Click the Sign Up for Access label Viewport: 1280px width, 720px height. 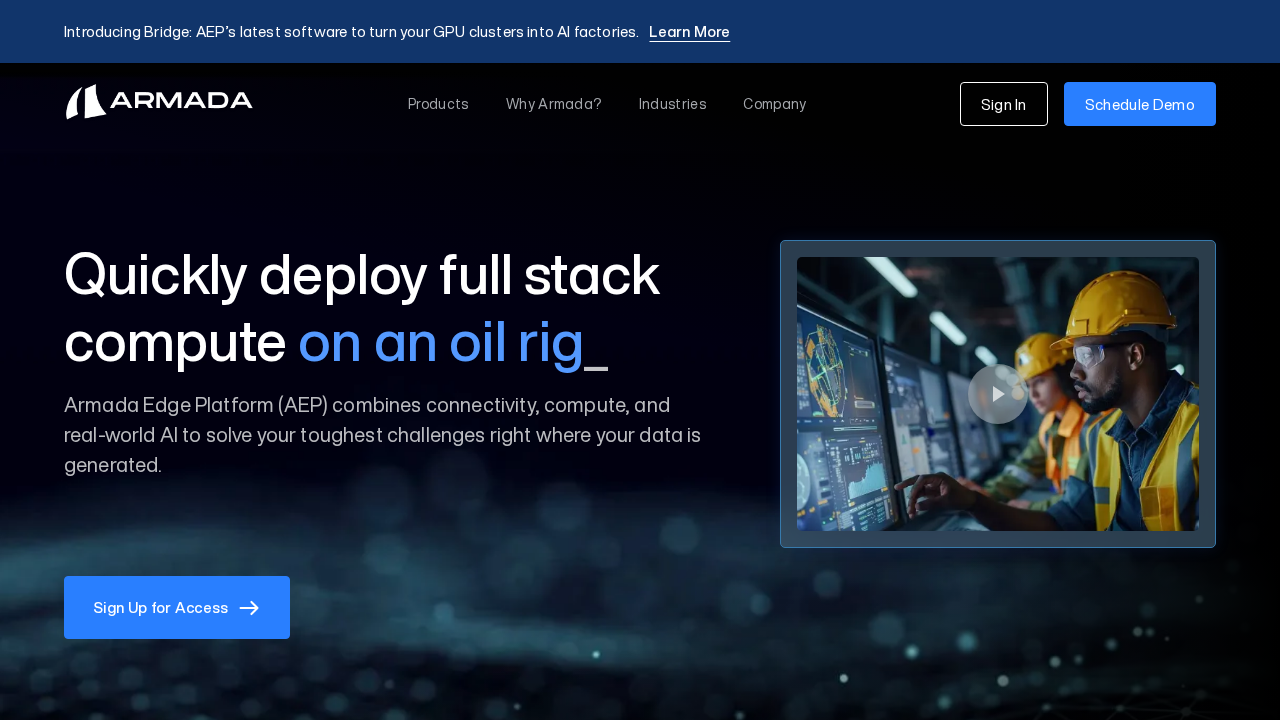point(160,608)
